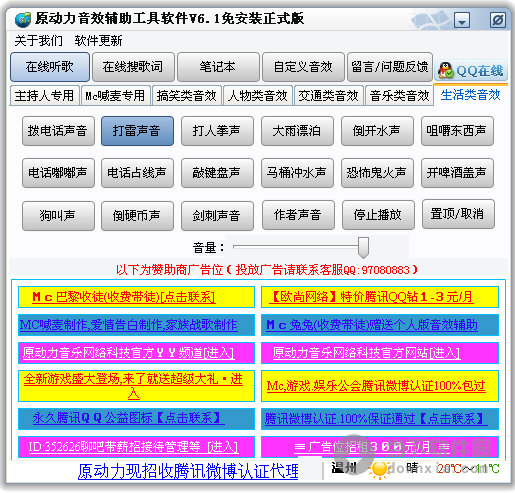Open the 软件更新 menu
The height and width of the screenshot is (493, 515).
pos(98,41)
